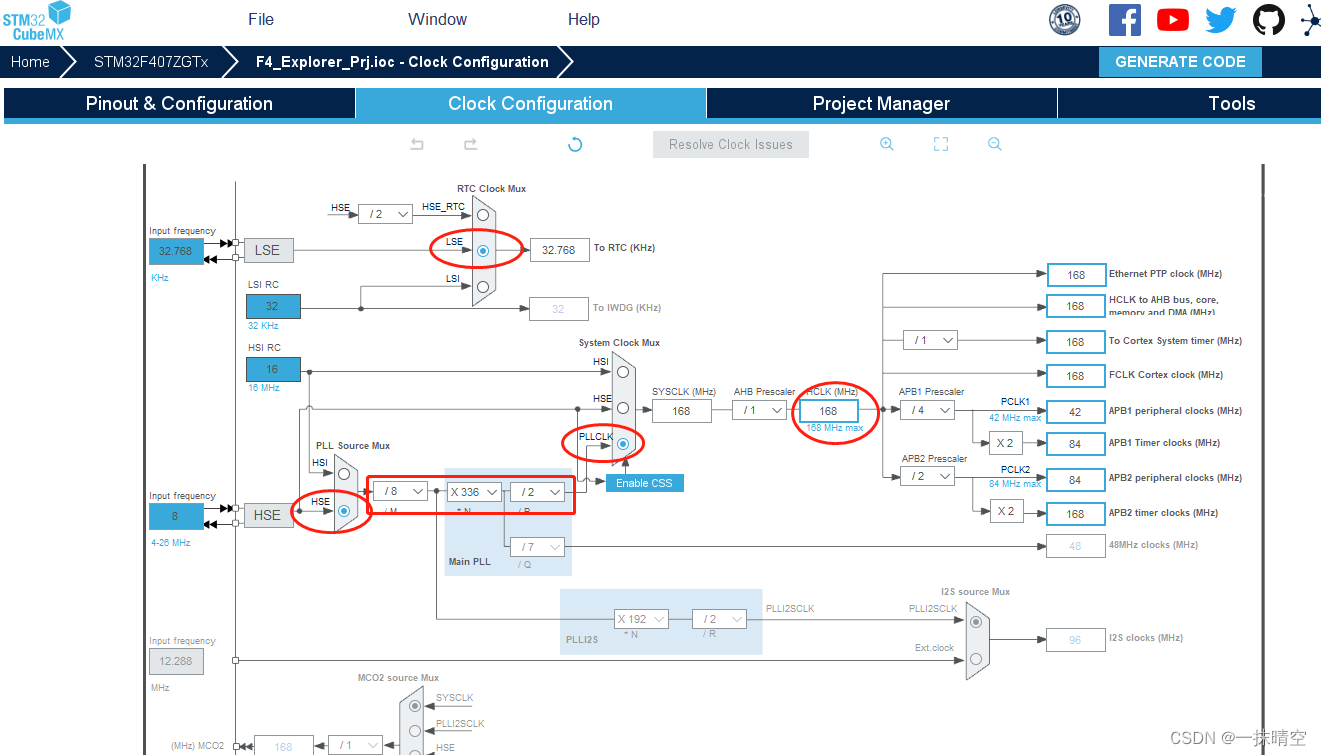Open the X 336 N multiplier dropdown
The width and height of the screenshot is (1321, 756).
(473, 491)
